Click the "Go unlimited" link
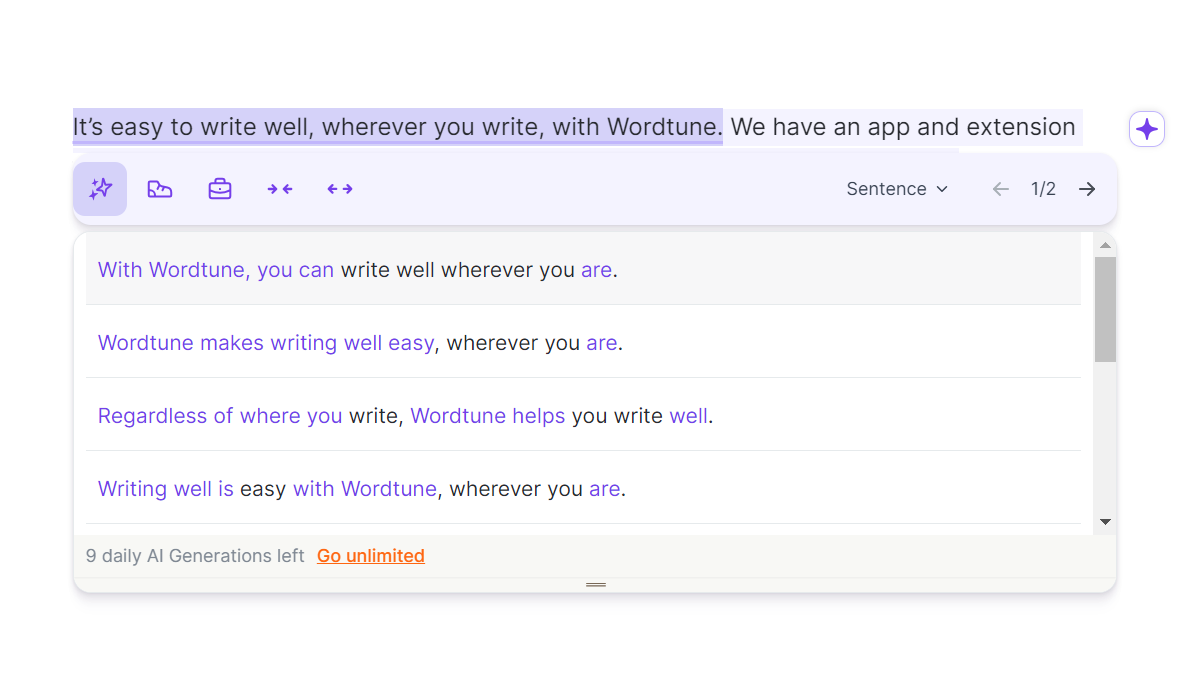Image resolution: width=1200 pixels, height=700 pixels. coord(371,556)
